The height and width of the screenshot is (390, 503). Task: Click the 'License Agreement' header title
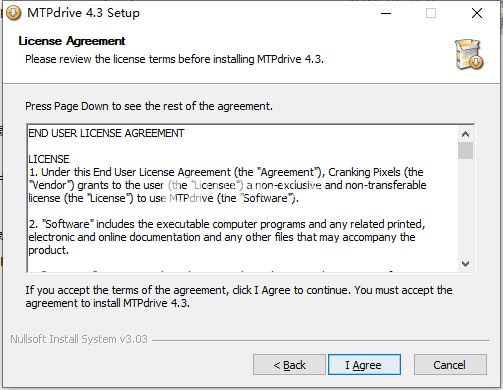tap(72, 41)
